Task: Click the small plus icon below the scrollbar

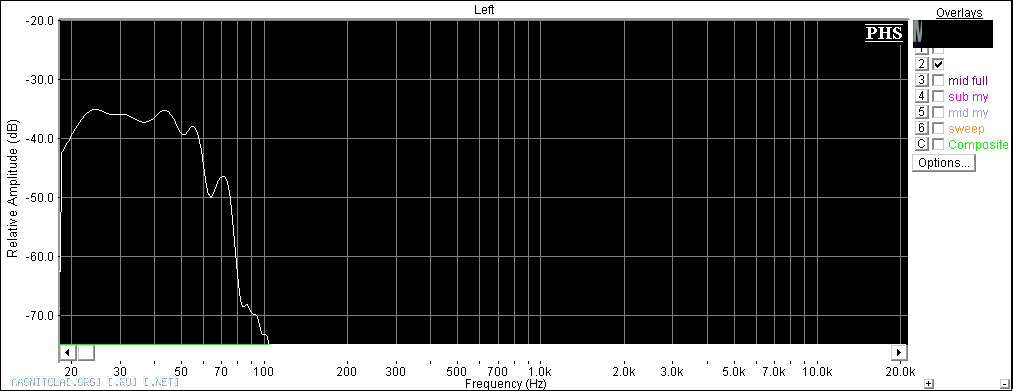Action: click(928, 383)
